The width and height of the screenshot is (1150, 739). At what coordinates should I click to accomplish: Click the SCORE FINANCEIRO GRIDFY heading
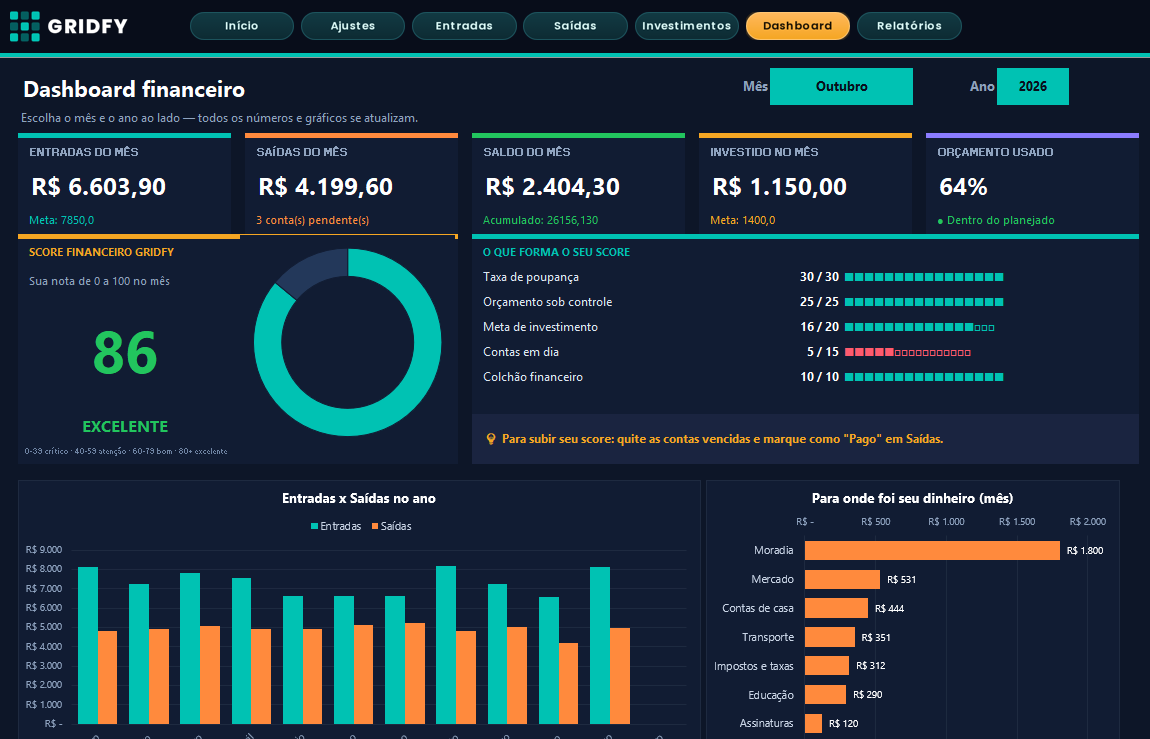tap(101, 252)
